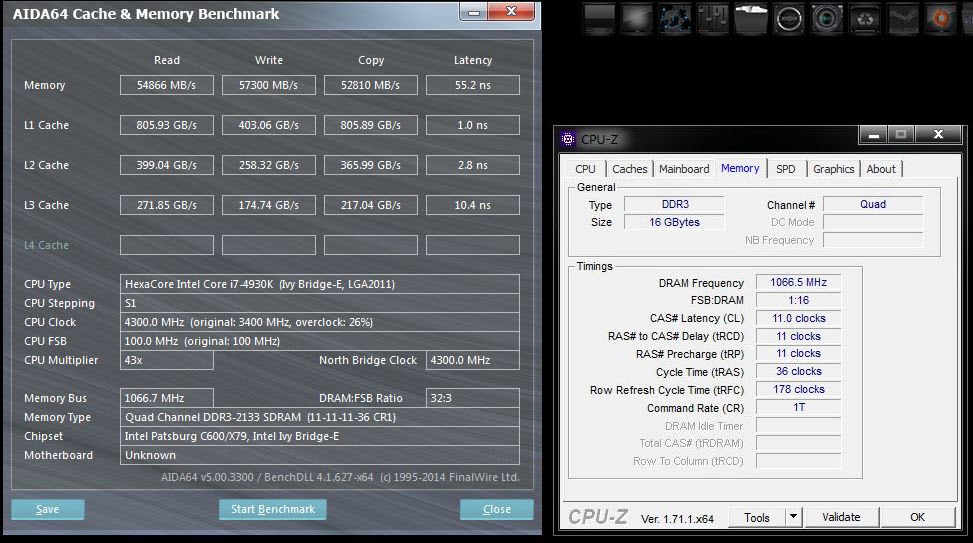Click the CPU FSB 100.0 MHz field
973x543 pixels.
[x=320, y=341]
